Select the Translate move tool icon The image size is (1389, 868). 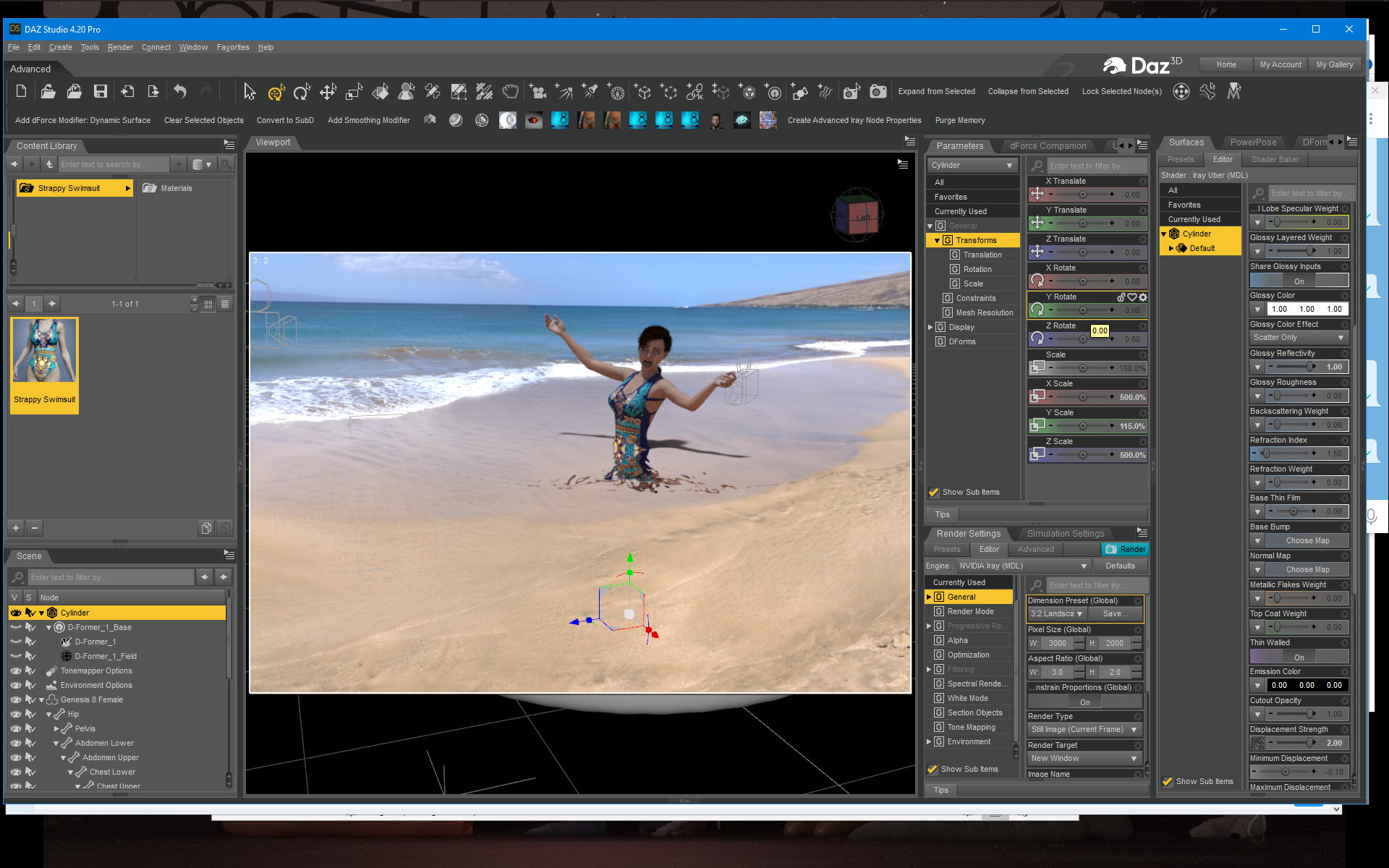click(x=328, y=92)
